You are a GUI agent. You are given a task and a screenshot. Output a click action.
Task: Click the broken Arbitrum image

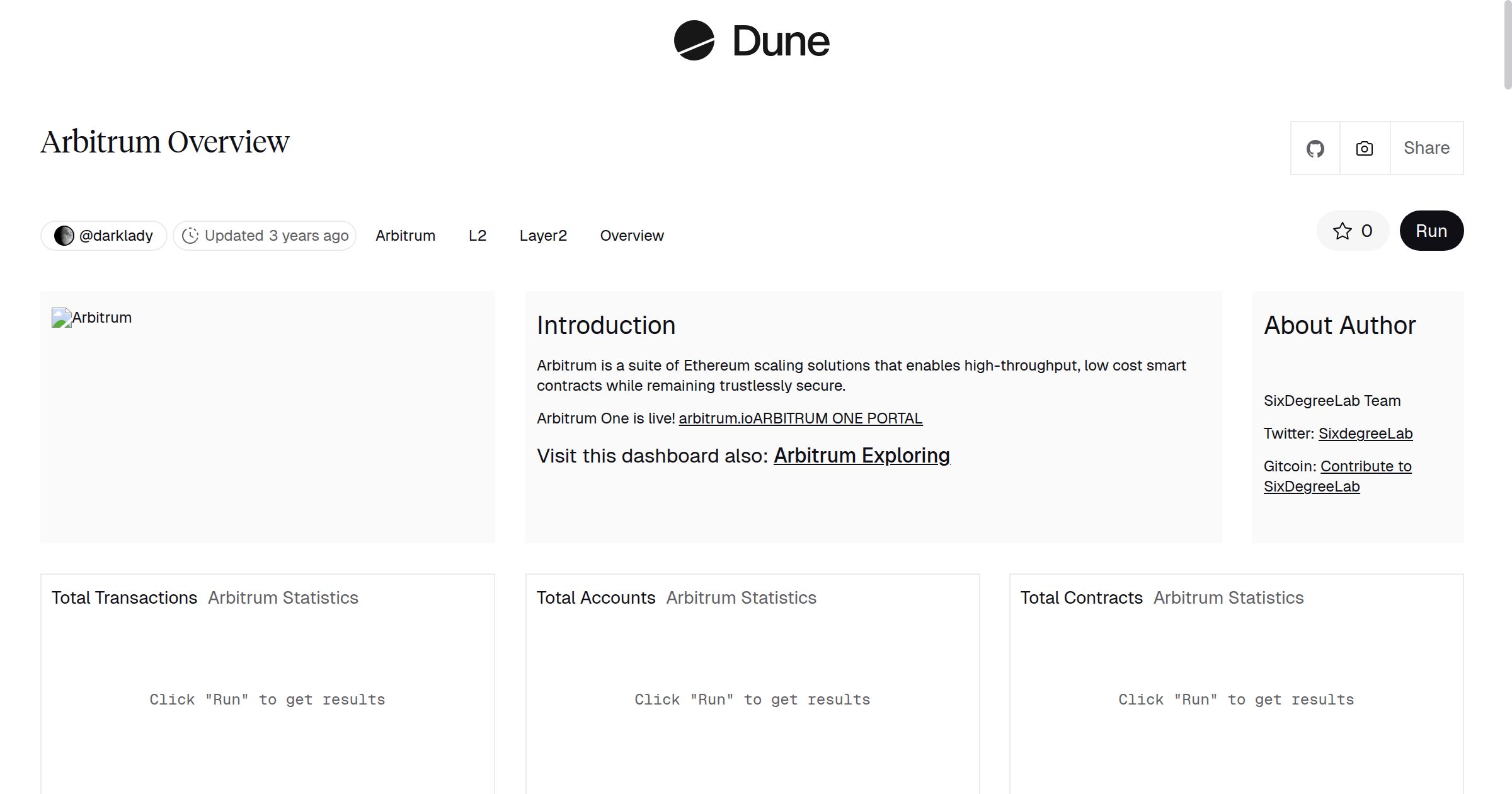(x=62, y=318)
